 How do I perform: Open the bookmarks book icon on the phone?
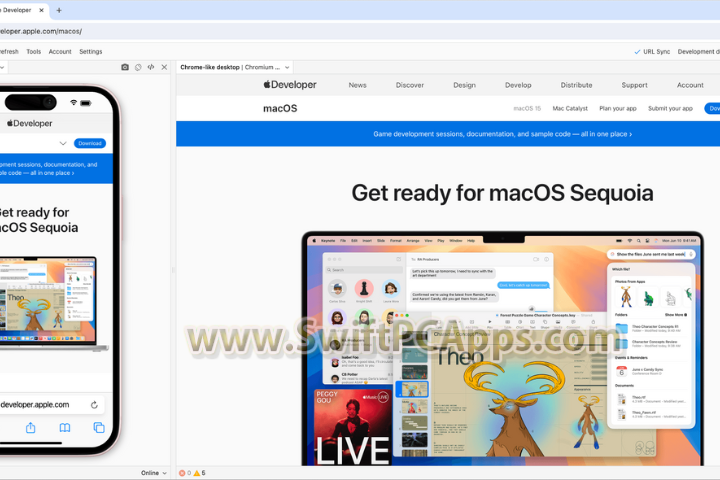click(65, 428)
